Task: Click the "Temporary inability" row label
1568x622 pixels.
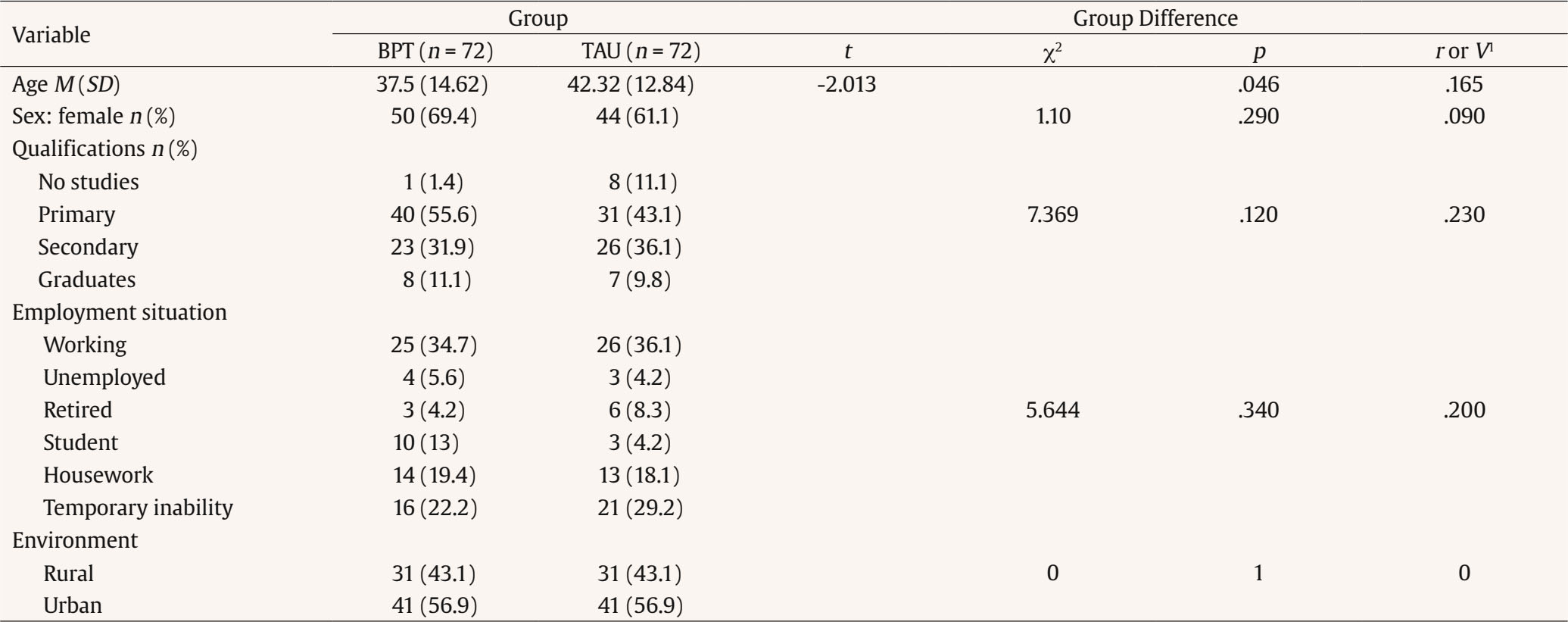Action: tap(138, 508)
